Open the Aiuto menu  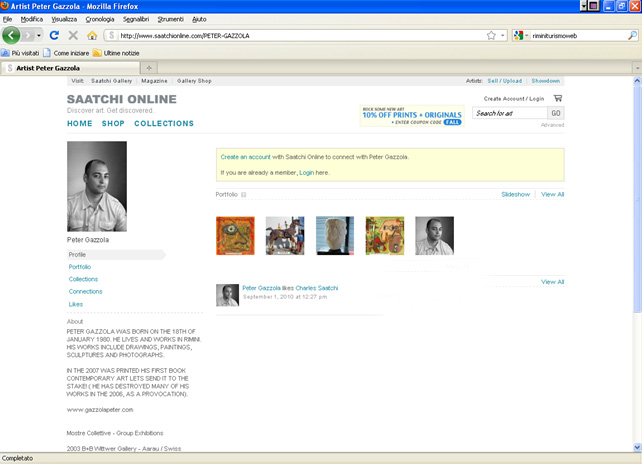click(x=199, y=19)
